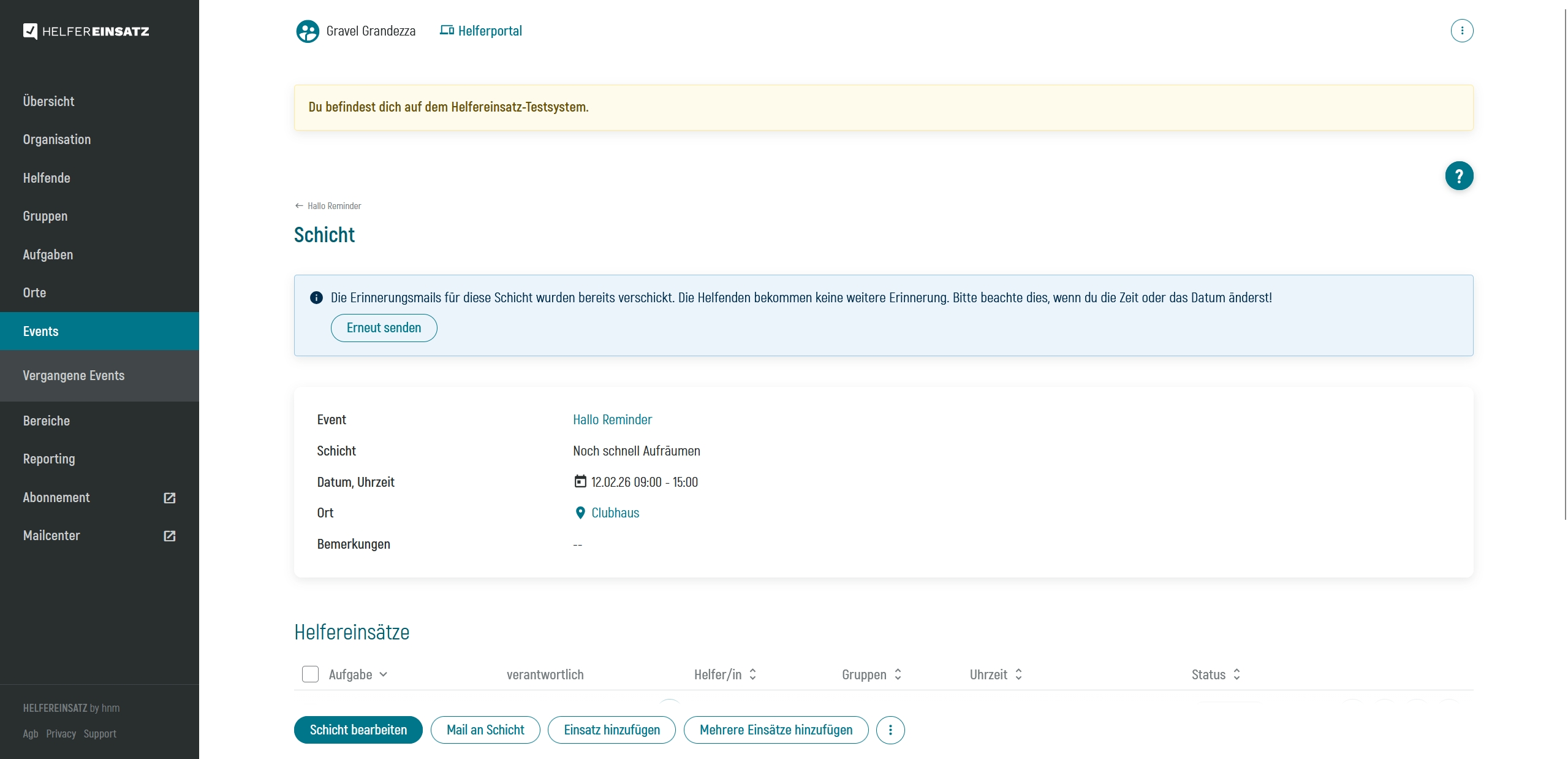1568x759 pixels.
Task: Click the help question mark button
Action: 1458,177
